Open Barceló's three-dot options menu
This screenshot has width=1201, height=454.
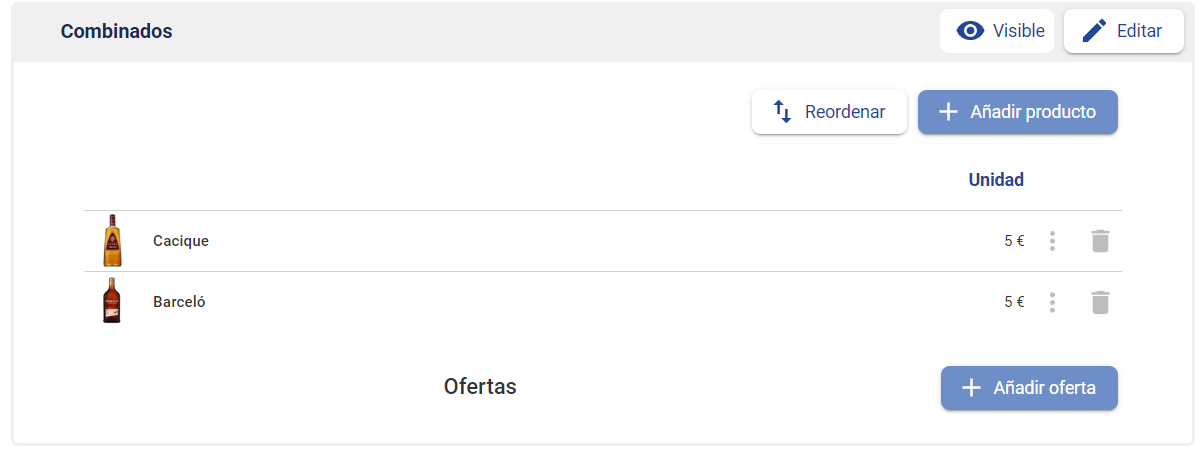(1052, 302)
